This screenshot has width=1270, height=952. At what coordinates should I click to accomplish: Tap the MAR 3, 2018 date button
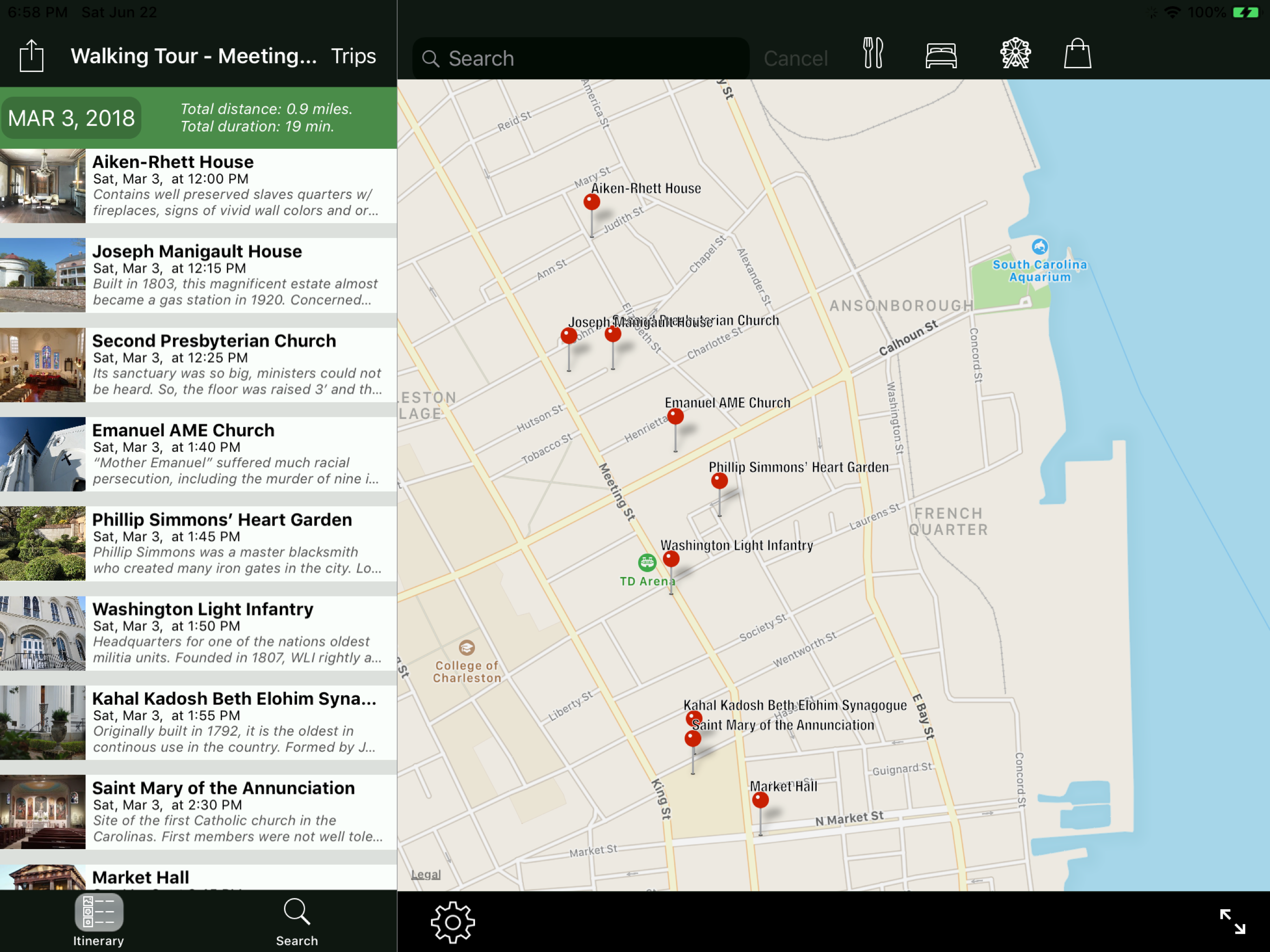coord(71,118)
